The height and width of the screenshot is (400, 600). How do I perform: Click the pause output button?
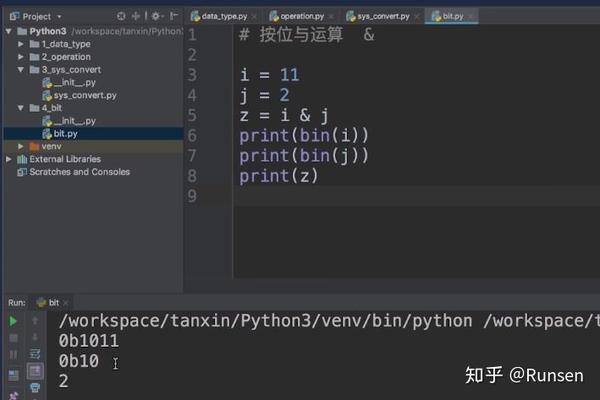(13, 354)
